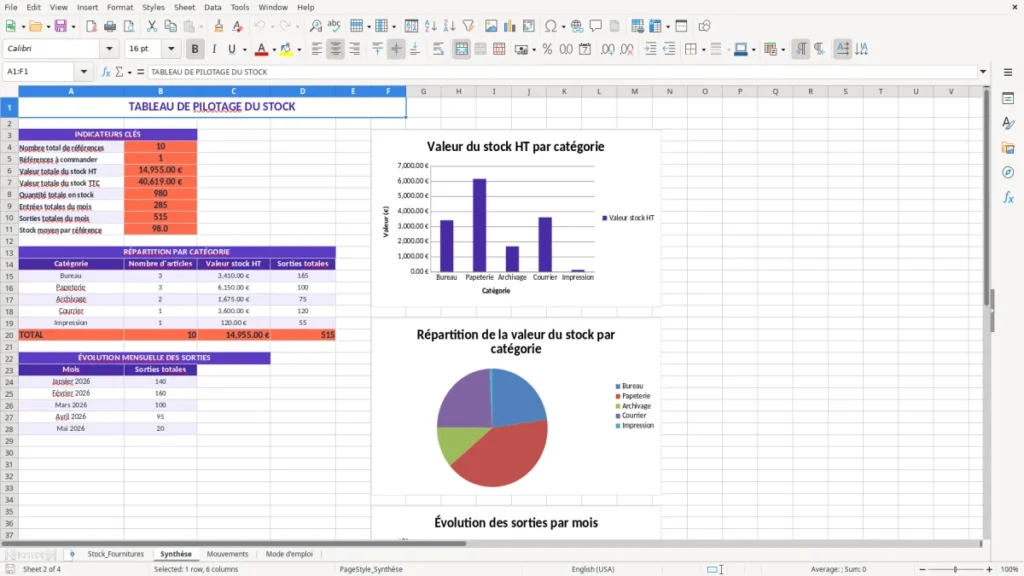Switch to the Mouvements sheet tab
This screenshot has width=1024, height=576.
coord(227,554)
